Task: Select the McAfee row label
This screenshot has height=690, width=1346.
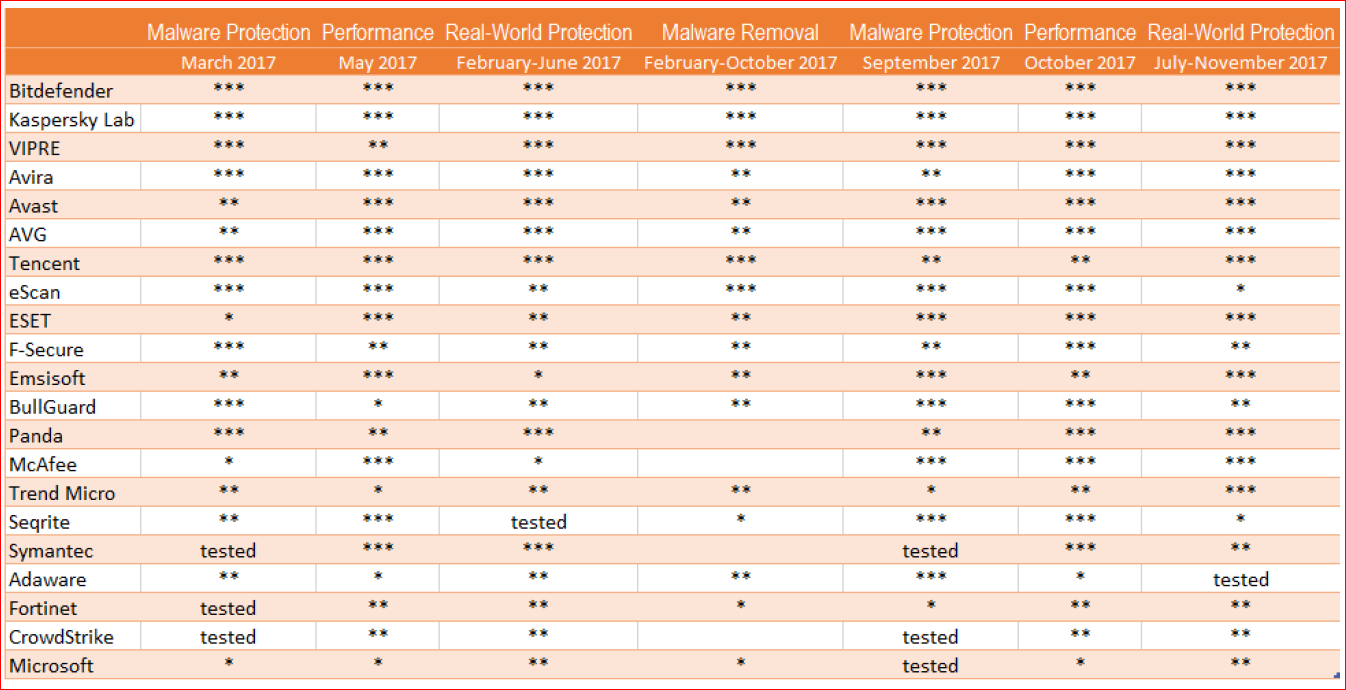Action: (43, 464)
